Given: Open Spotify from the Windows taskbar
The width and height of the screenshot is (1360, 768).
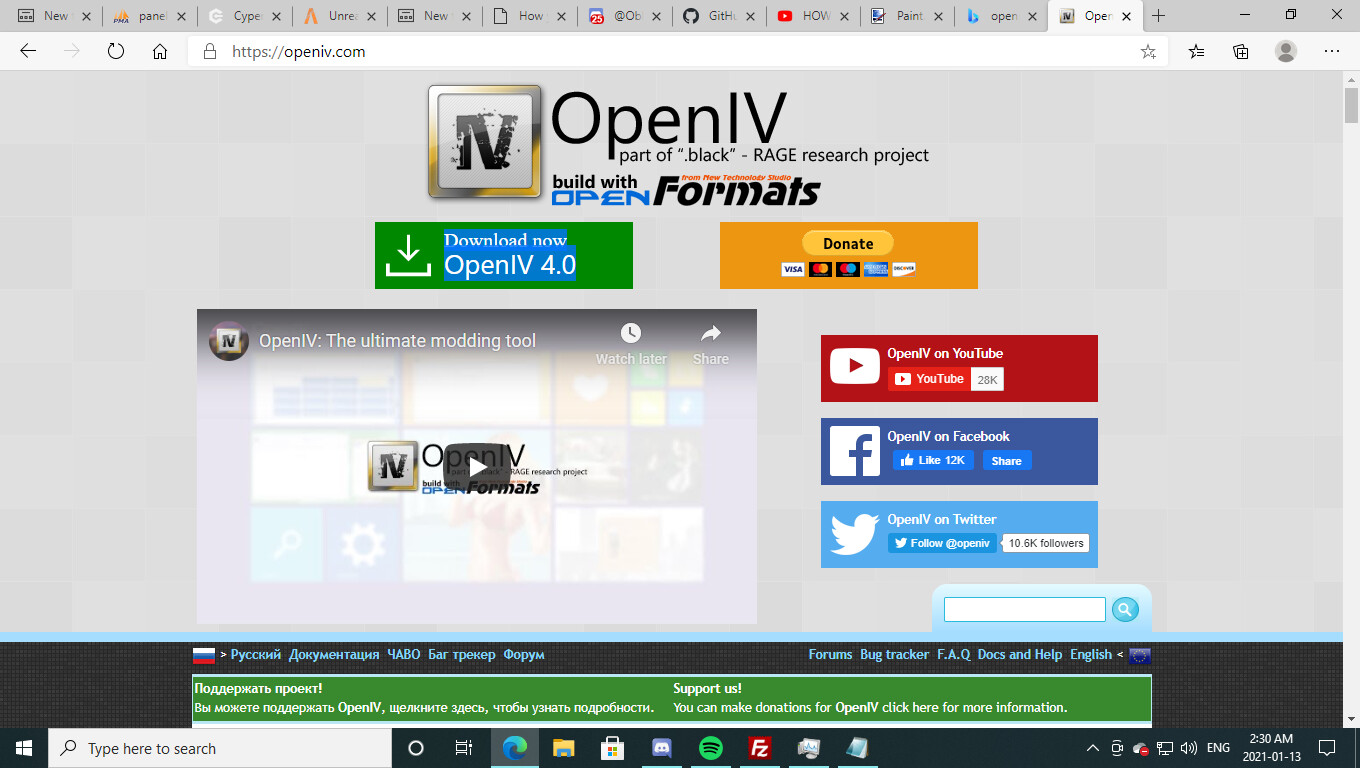Looking at the screenshot, I should [x=711, y=748].
